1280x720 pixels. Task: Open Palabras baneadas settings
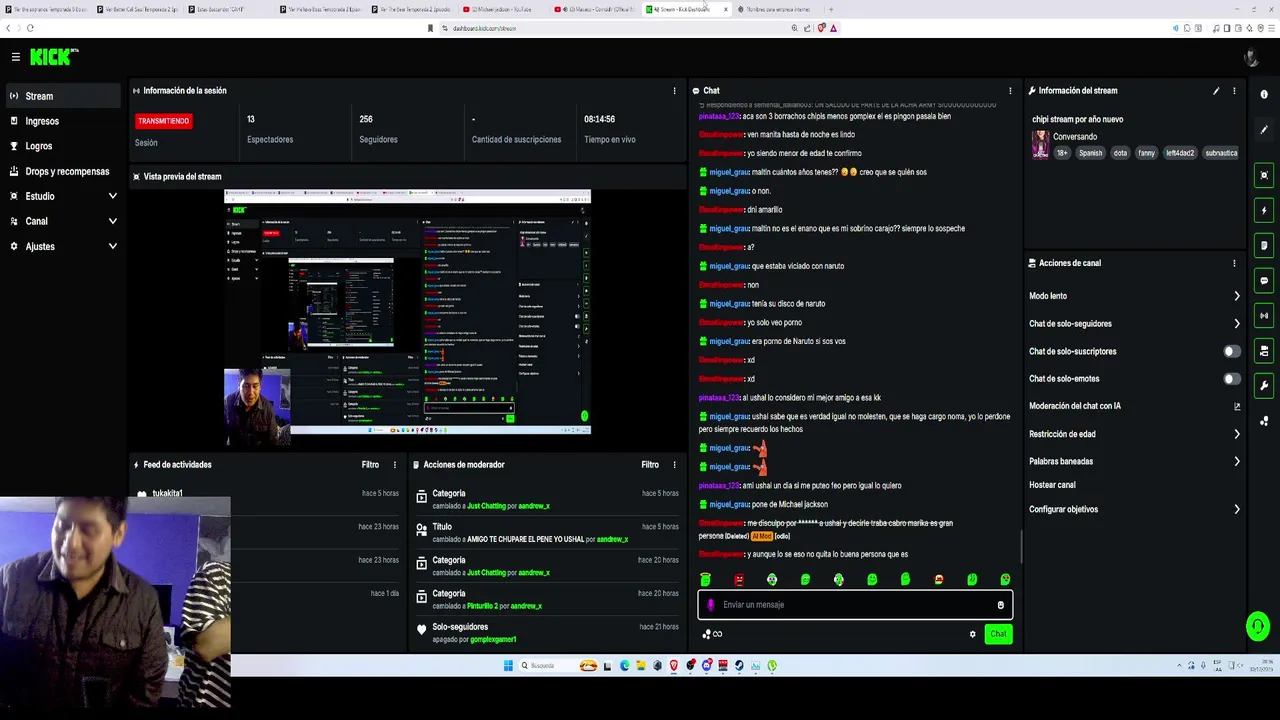(x=1135, y=461)
